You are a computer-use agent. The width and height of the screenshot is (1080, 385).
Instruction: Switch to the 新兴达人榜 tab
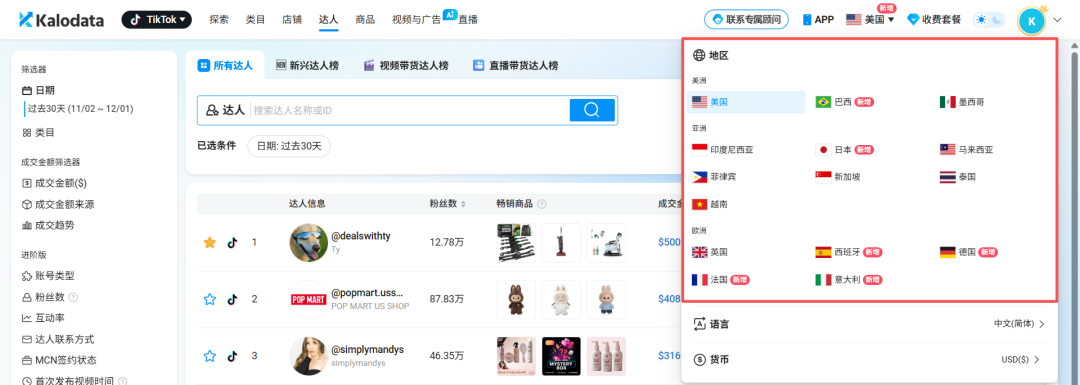click(x=307, y=65)
